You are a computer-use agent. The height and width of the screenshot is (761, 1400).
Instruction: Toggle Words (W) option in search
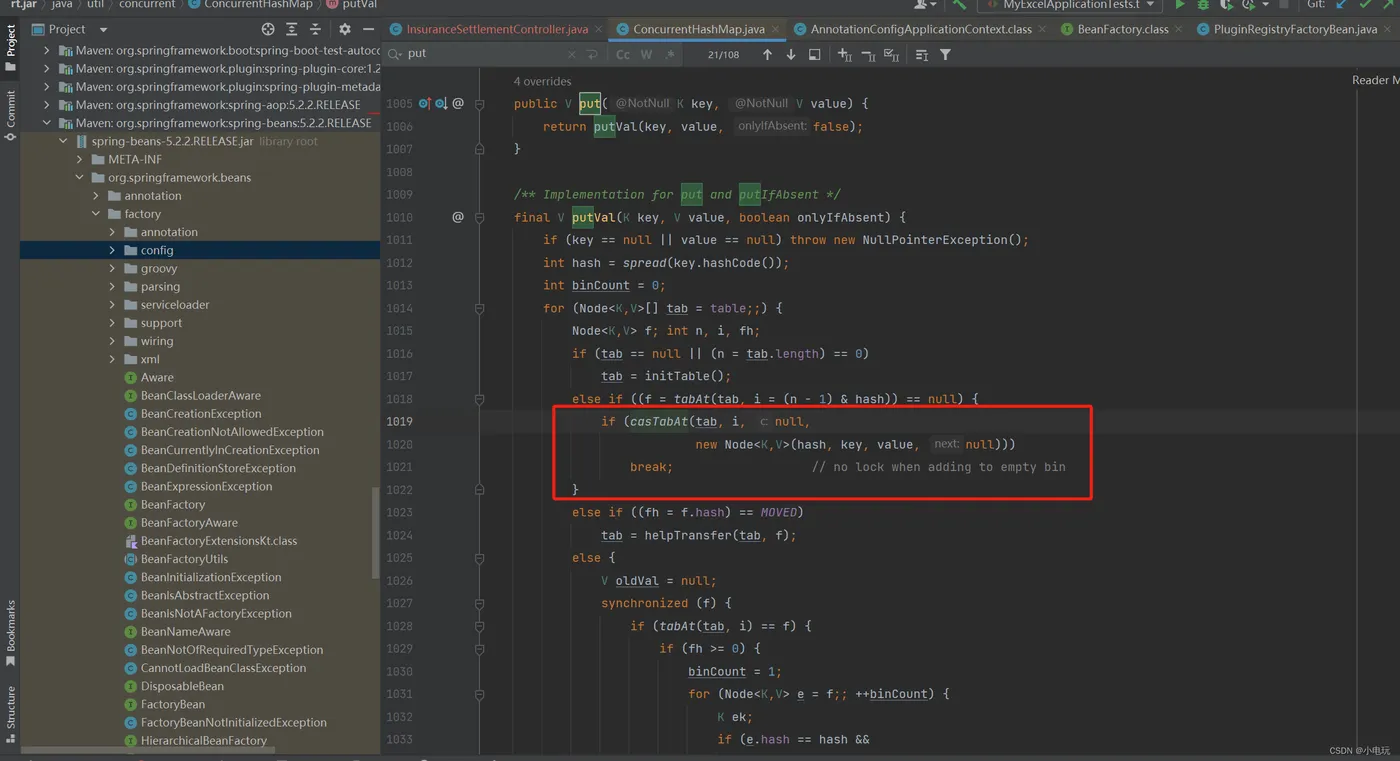[646, 55]
